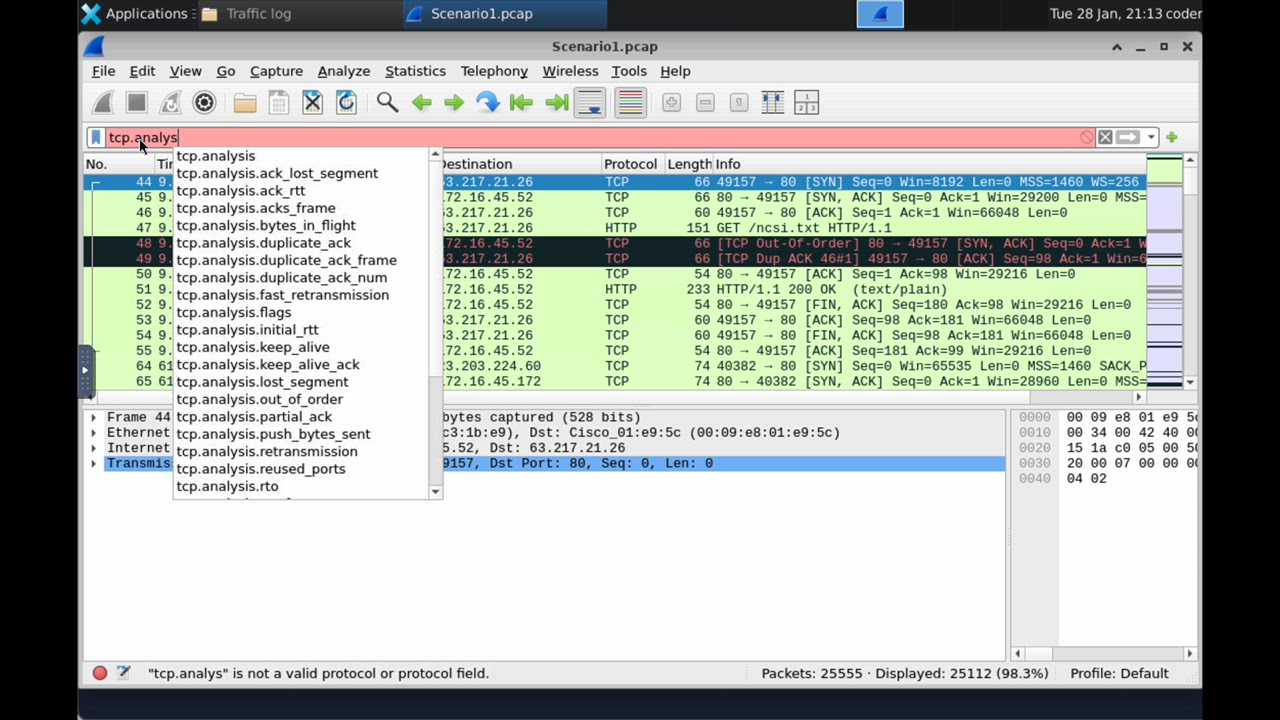
Task: Open the display filter history dropdown
Action: tap(1151, 137)
